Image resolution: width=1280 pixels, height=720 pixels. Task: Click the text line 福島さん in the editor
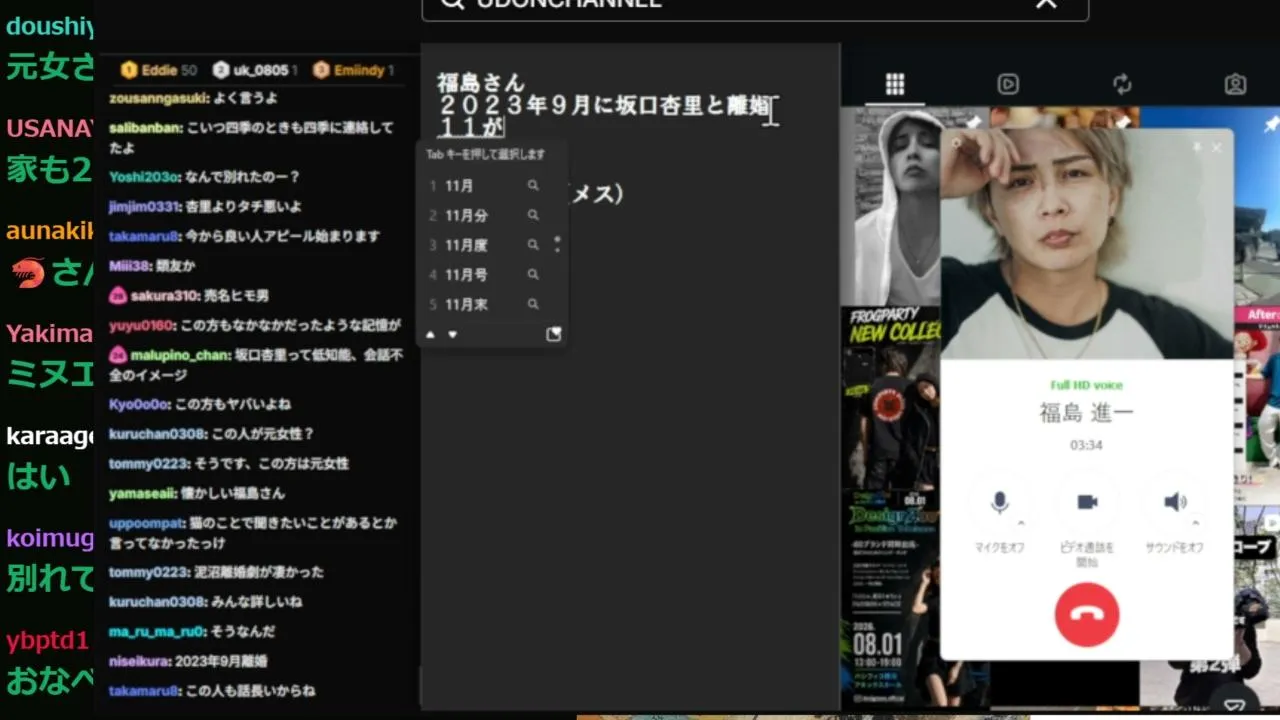481,83
